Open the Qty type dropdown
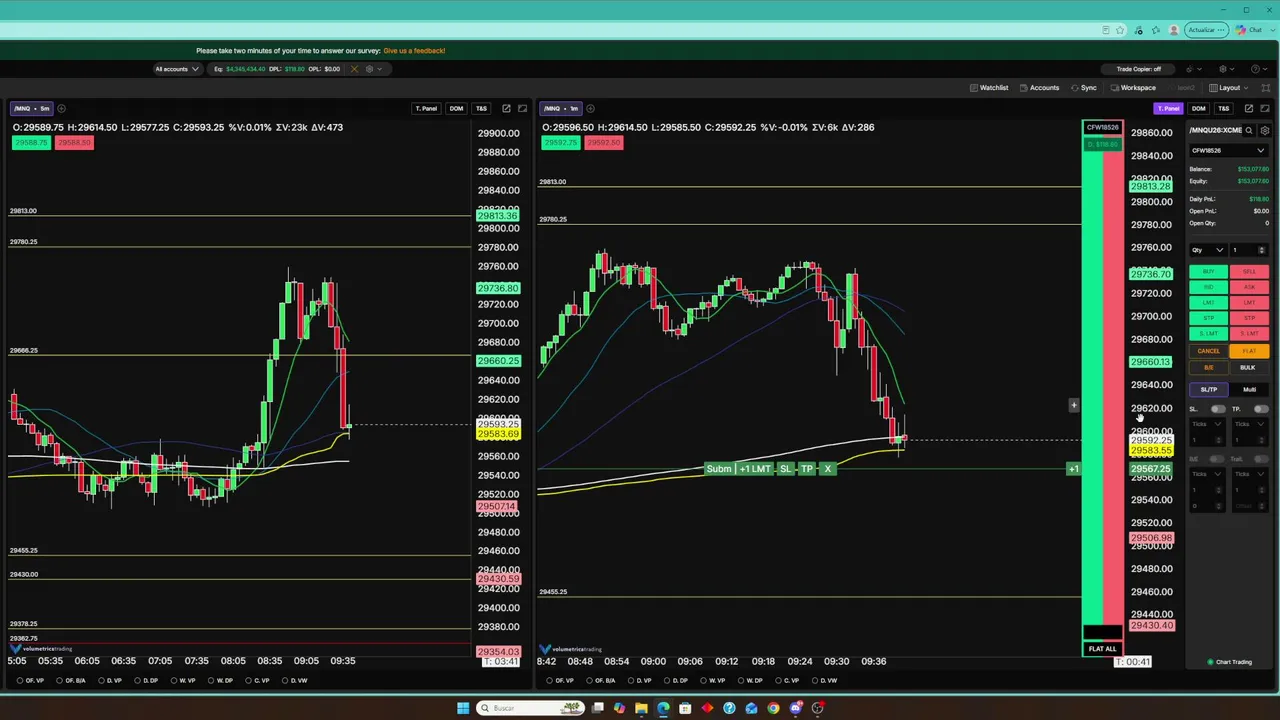This screenshot has width=1280, height=720. (1207, 250)
